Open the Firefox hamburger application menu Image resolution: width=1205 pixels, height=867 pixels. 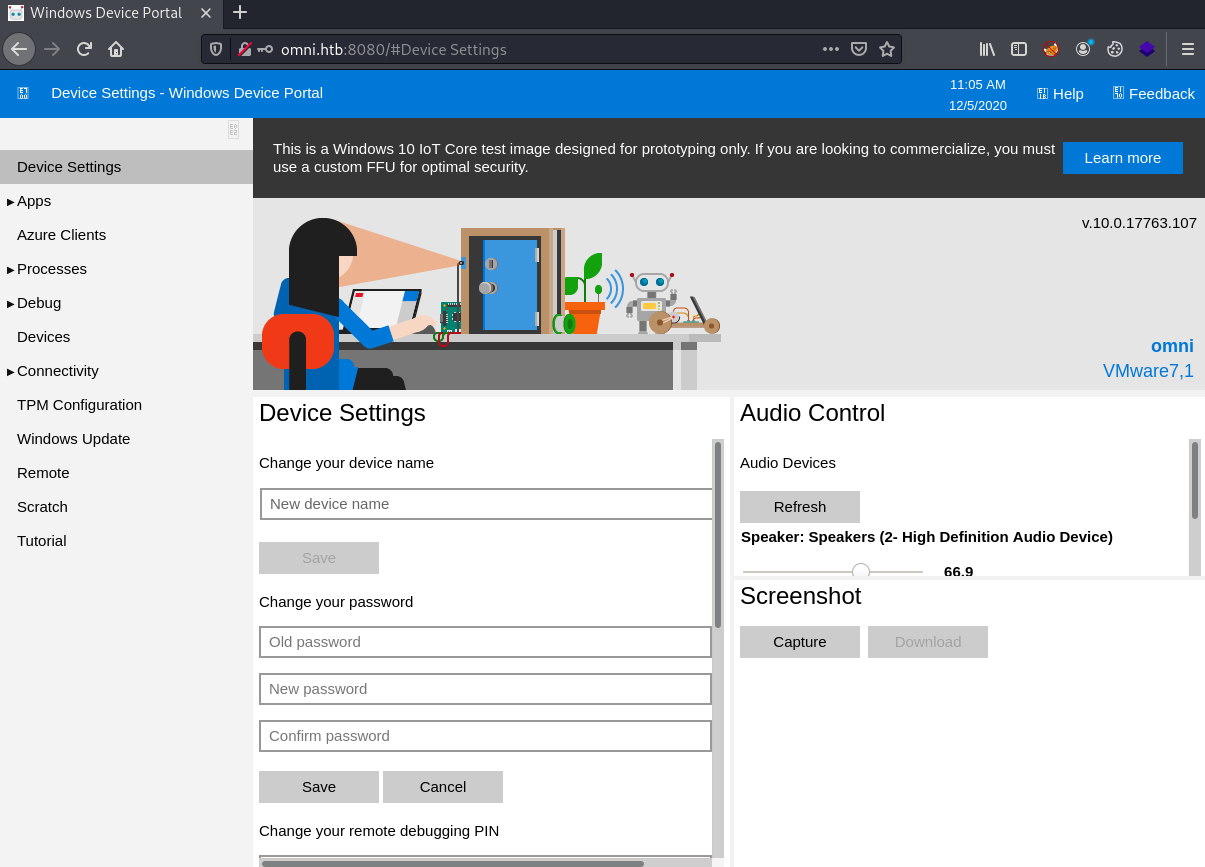click(1187, 49)
